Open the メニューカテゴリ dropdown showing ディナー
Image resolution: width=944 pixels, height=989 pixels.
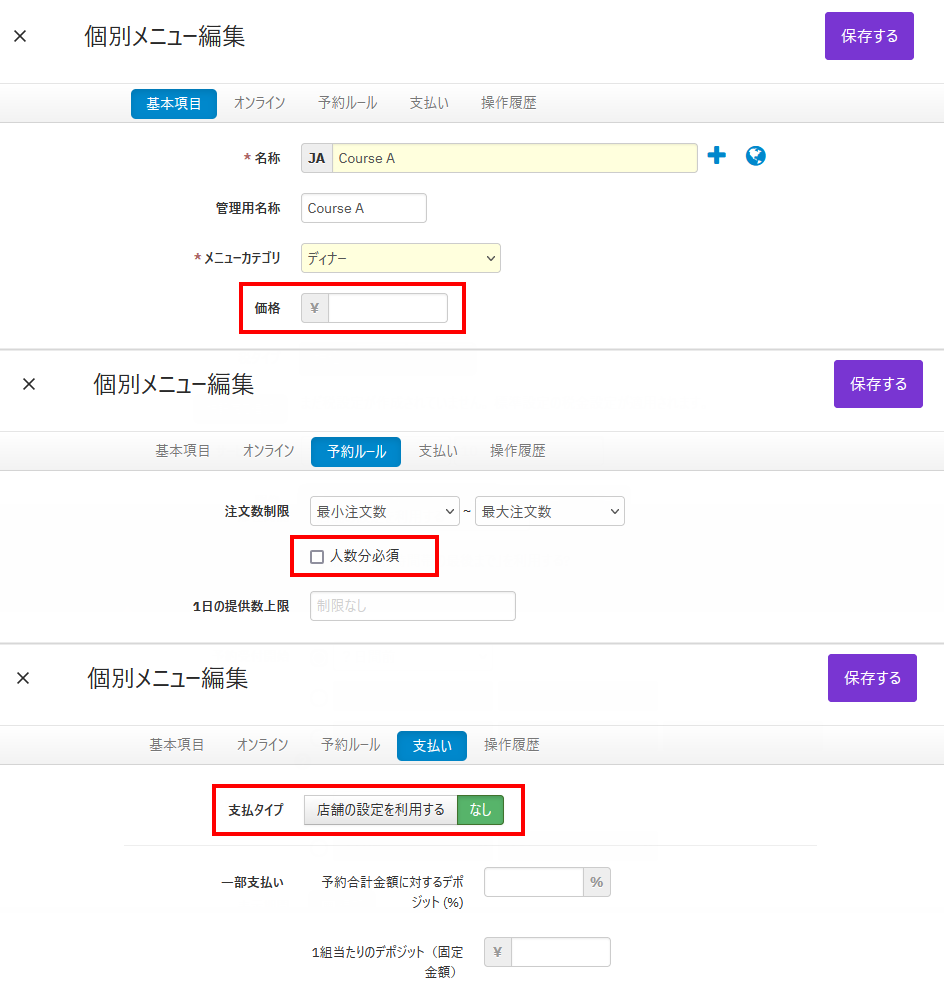click(400, 258)
